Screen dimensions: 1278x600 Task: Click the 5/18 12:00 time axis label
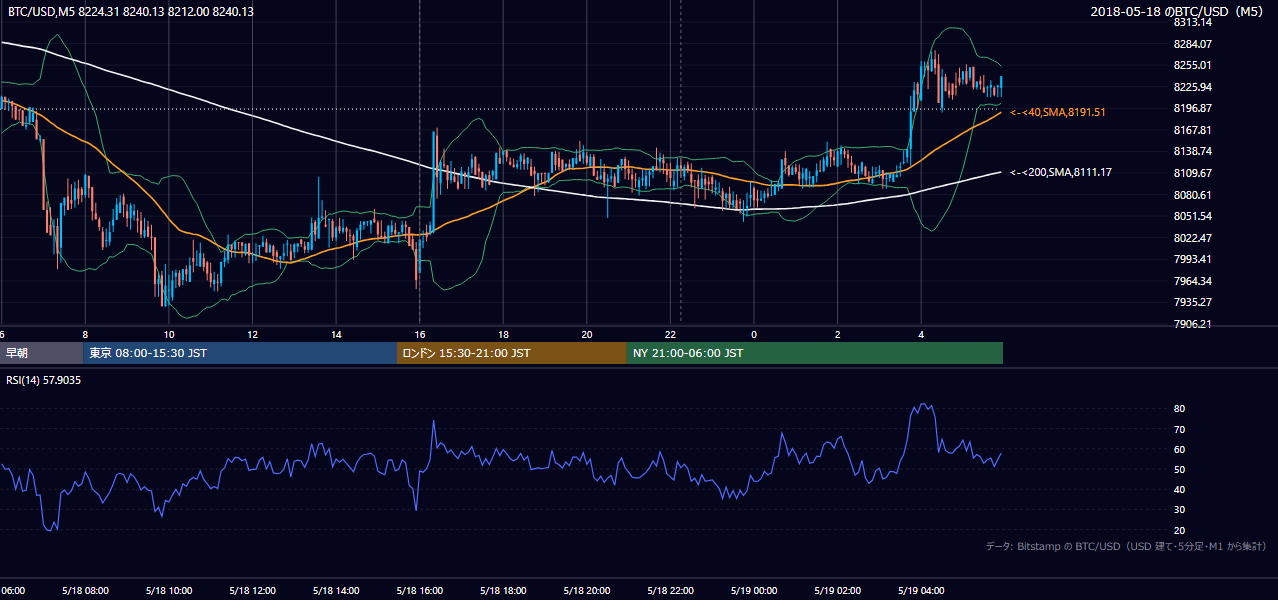[251, 591]
